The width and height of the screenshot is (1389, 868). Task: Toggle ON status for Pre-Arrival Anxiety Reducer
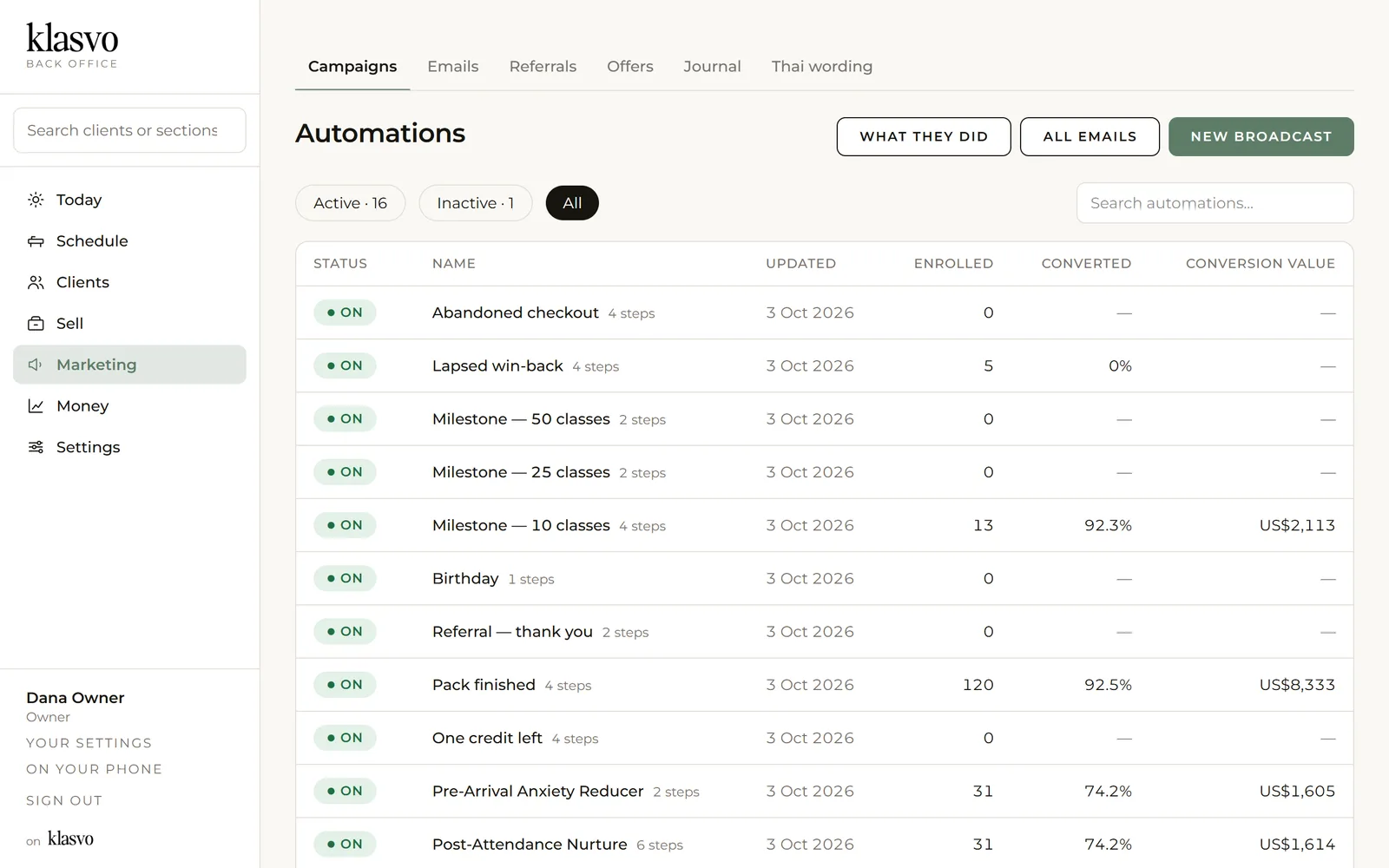(x=345, y=791)
